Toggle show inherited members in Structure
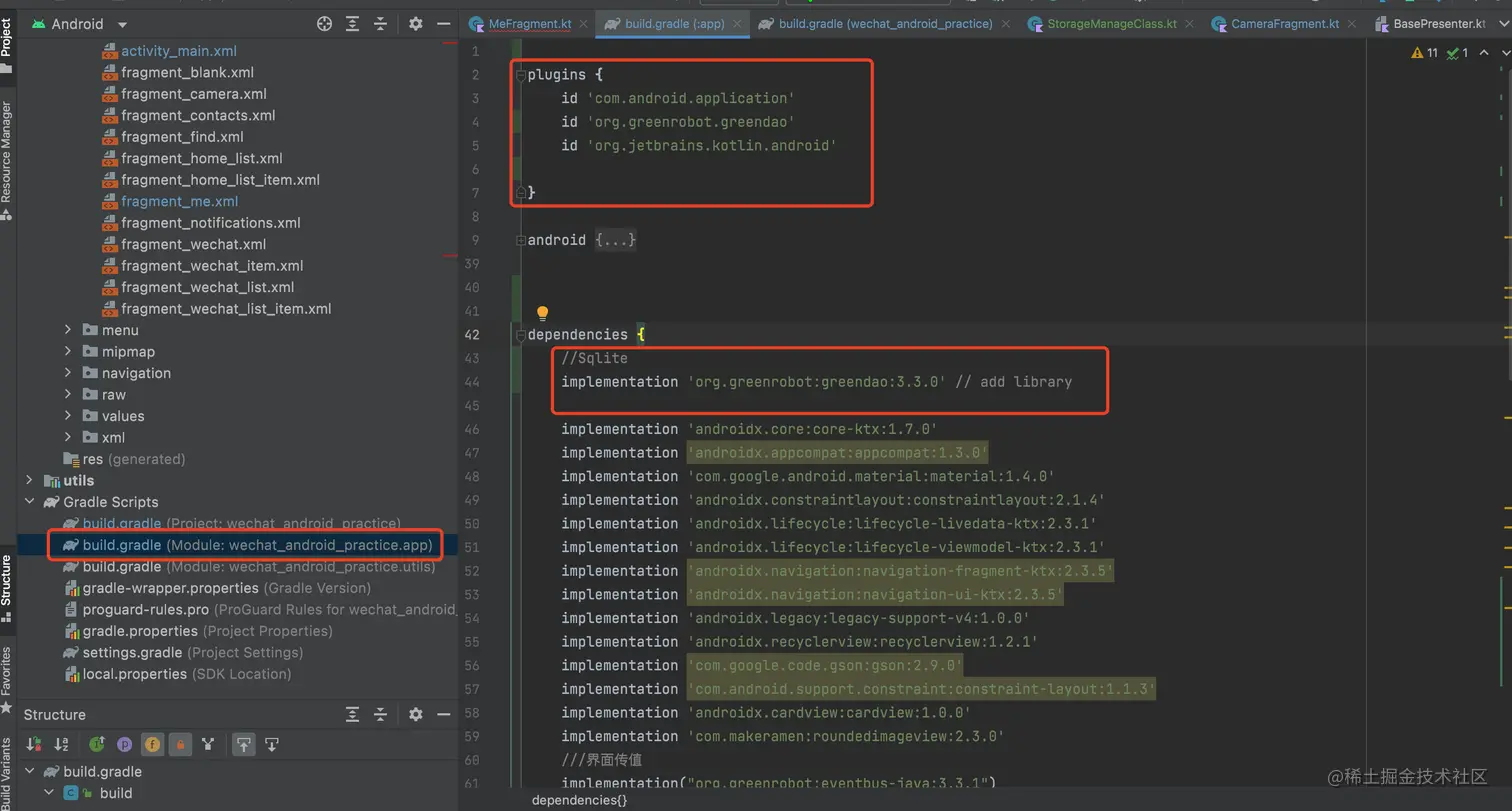Image resolution: width=1512 pixels, height=811 pixels. click(97, 744)
